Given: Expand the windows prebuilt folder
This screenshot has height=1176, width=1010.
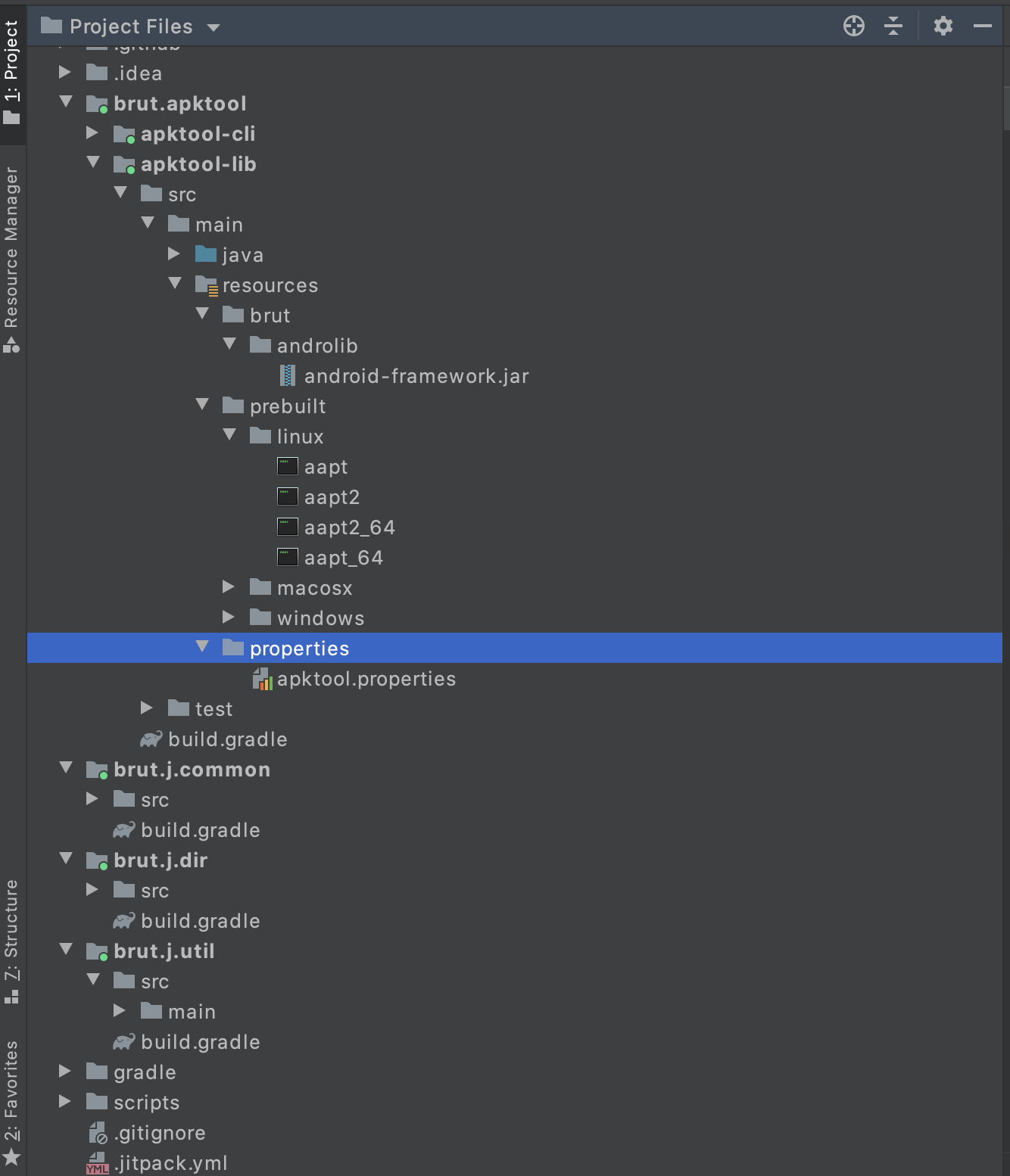Looking at the screenshot, I should (229, 617).
